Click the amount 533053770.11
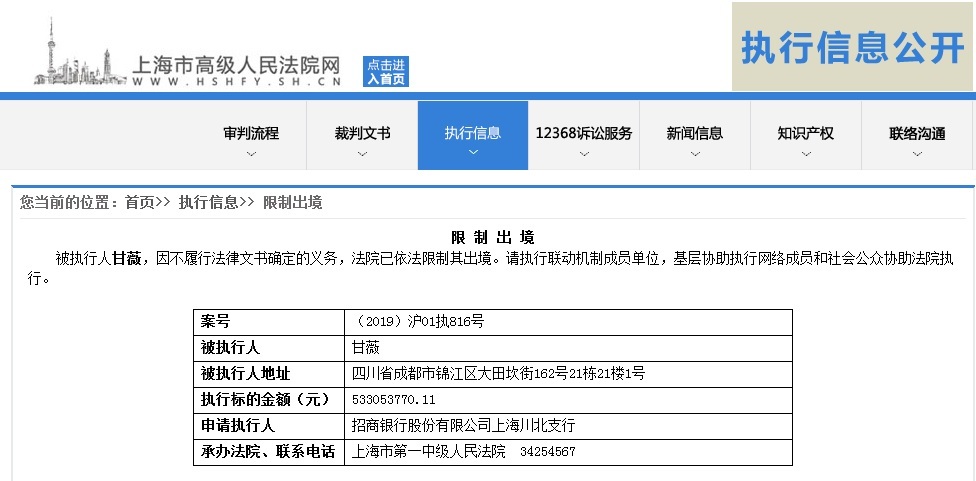The image size is (976, 481). [393, 400]
